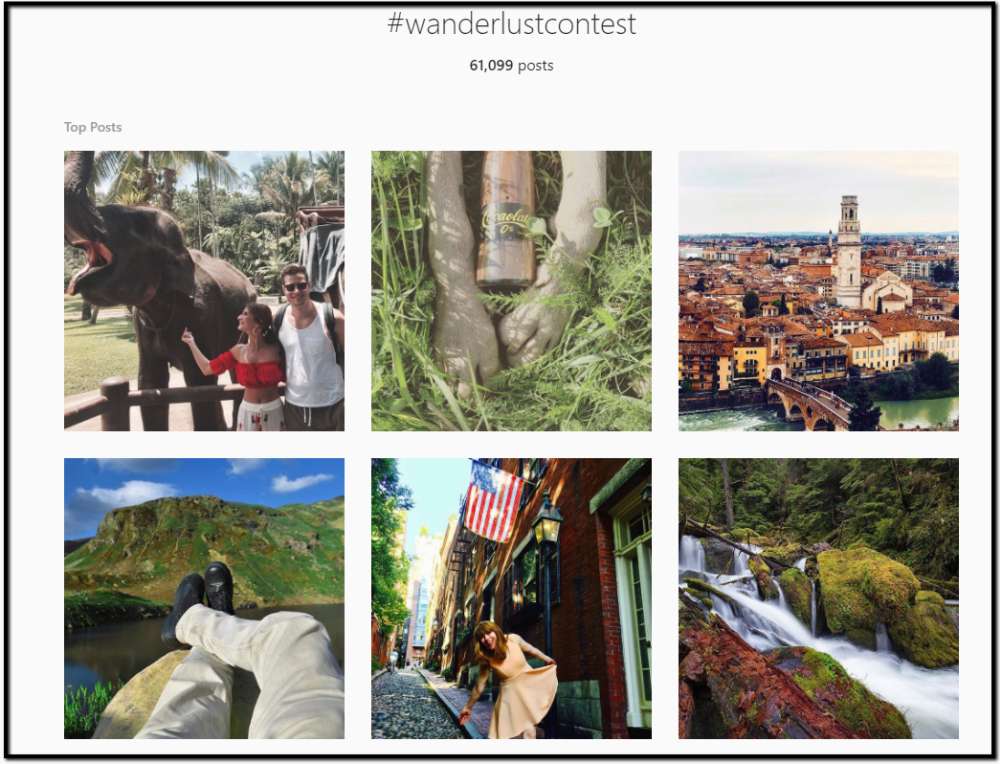The image size is (1000, 764).
Task: Click the black boots in lake photo
Action: [198, 596]
